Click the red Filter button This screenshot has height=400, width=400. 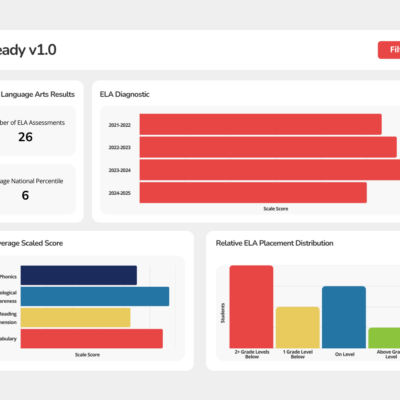pos(389,50)
